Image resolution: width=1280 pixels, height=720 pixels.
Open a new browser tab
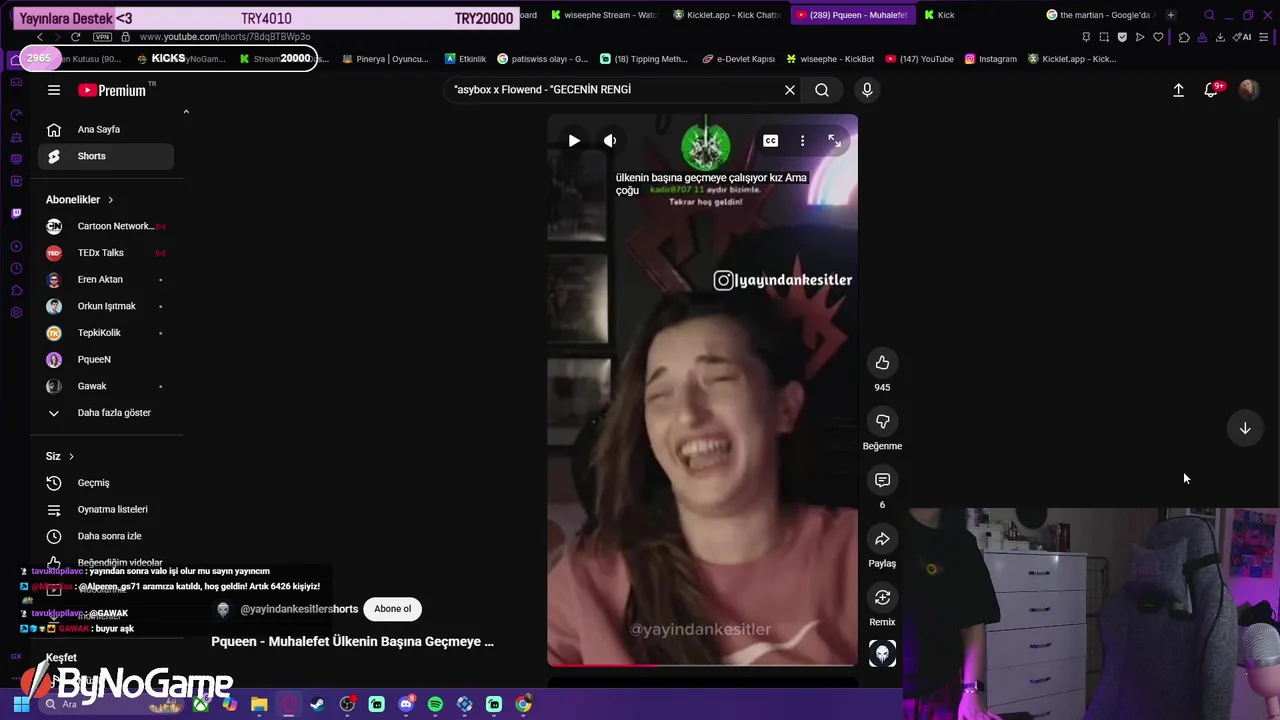click(x=1171, y=15)
